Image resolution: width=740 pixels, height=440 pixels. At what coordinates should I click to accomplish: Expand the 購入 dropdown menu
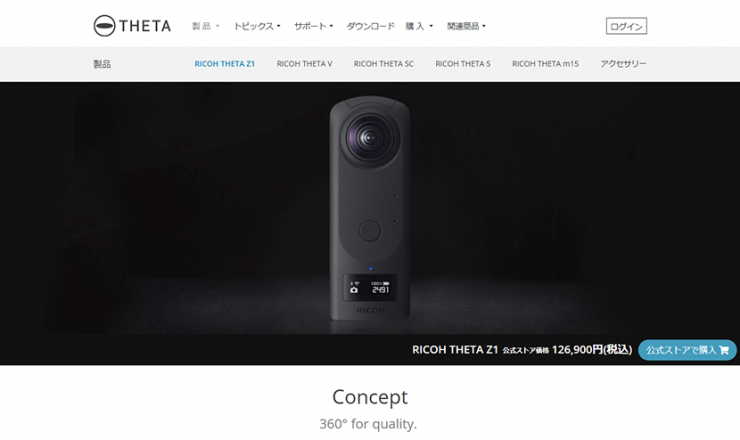point(419,26)
